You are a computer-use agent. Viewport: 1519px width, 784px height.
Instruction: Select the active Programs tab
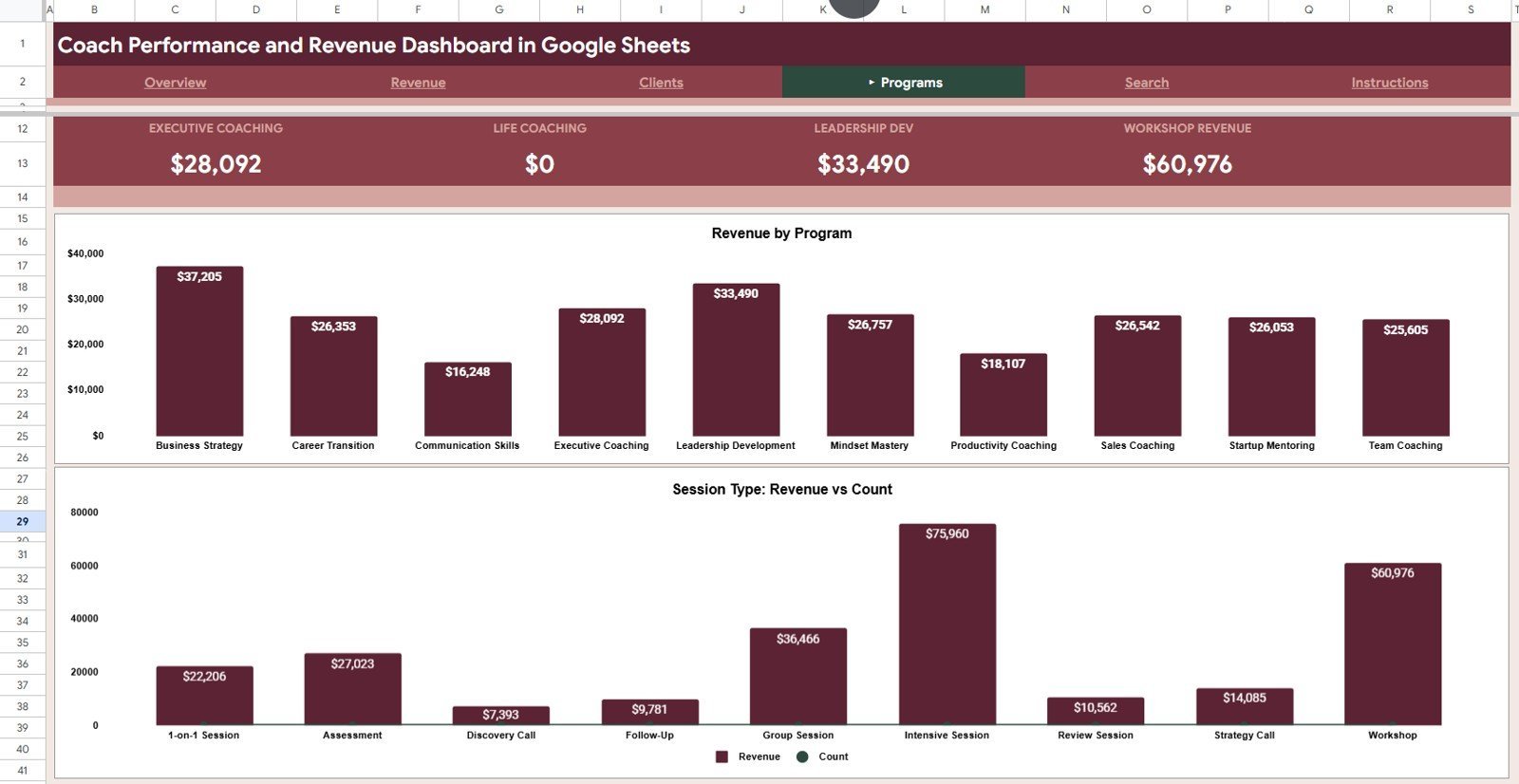pyautogui.click(x=904, y=83)
